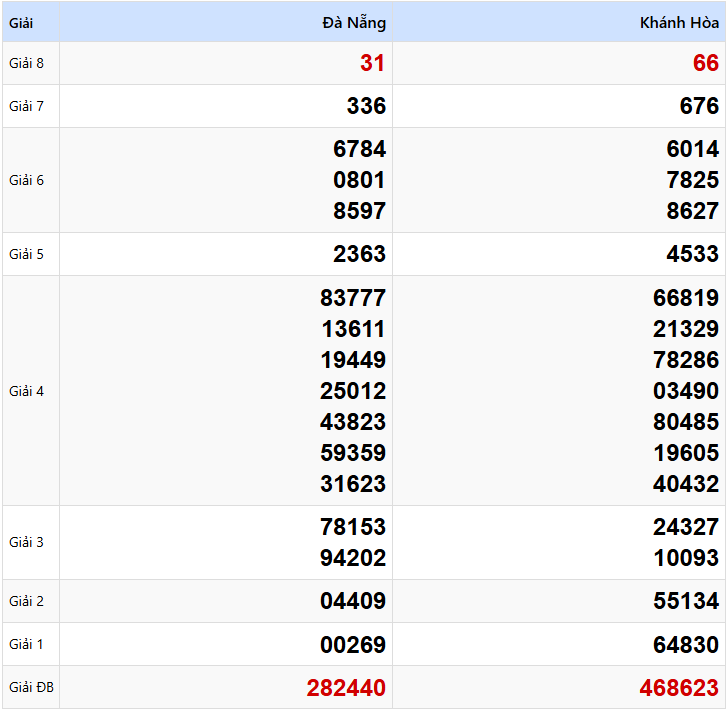
Task: Click the Giải 4 row label
Action: [26, 391]
